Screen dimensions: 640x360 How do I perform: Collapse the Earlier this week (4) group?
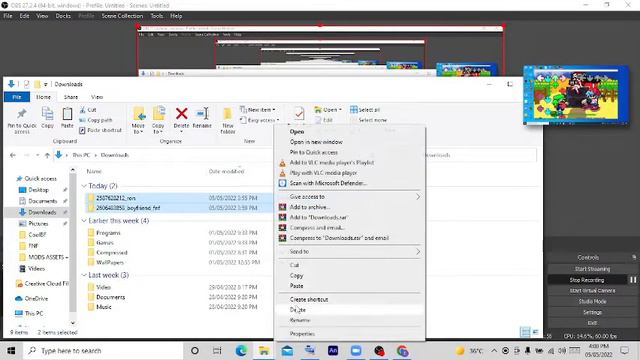coord(84,221)
